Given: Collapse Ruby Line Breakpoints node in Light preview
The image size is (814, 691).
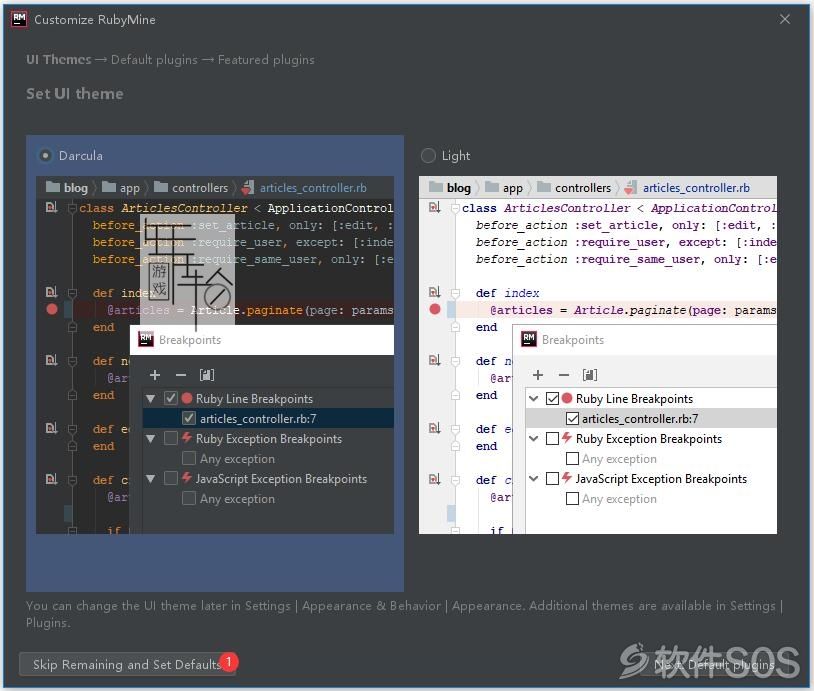Looking at the screenshot, I should (x=534, y=399).
